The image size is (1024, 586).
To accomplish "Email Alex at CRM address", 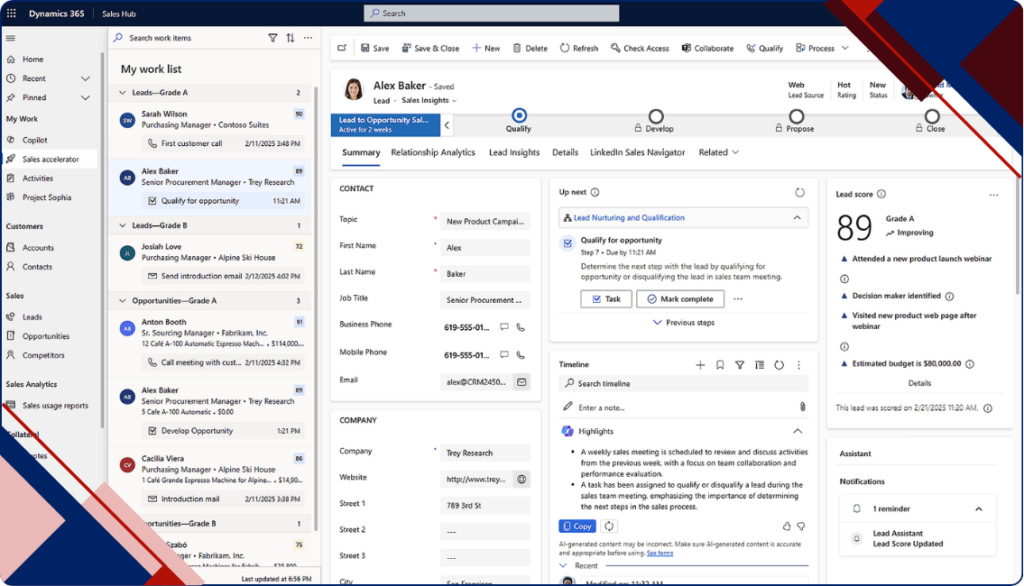I will [x=523, y=381].
